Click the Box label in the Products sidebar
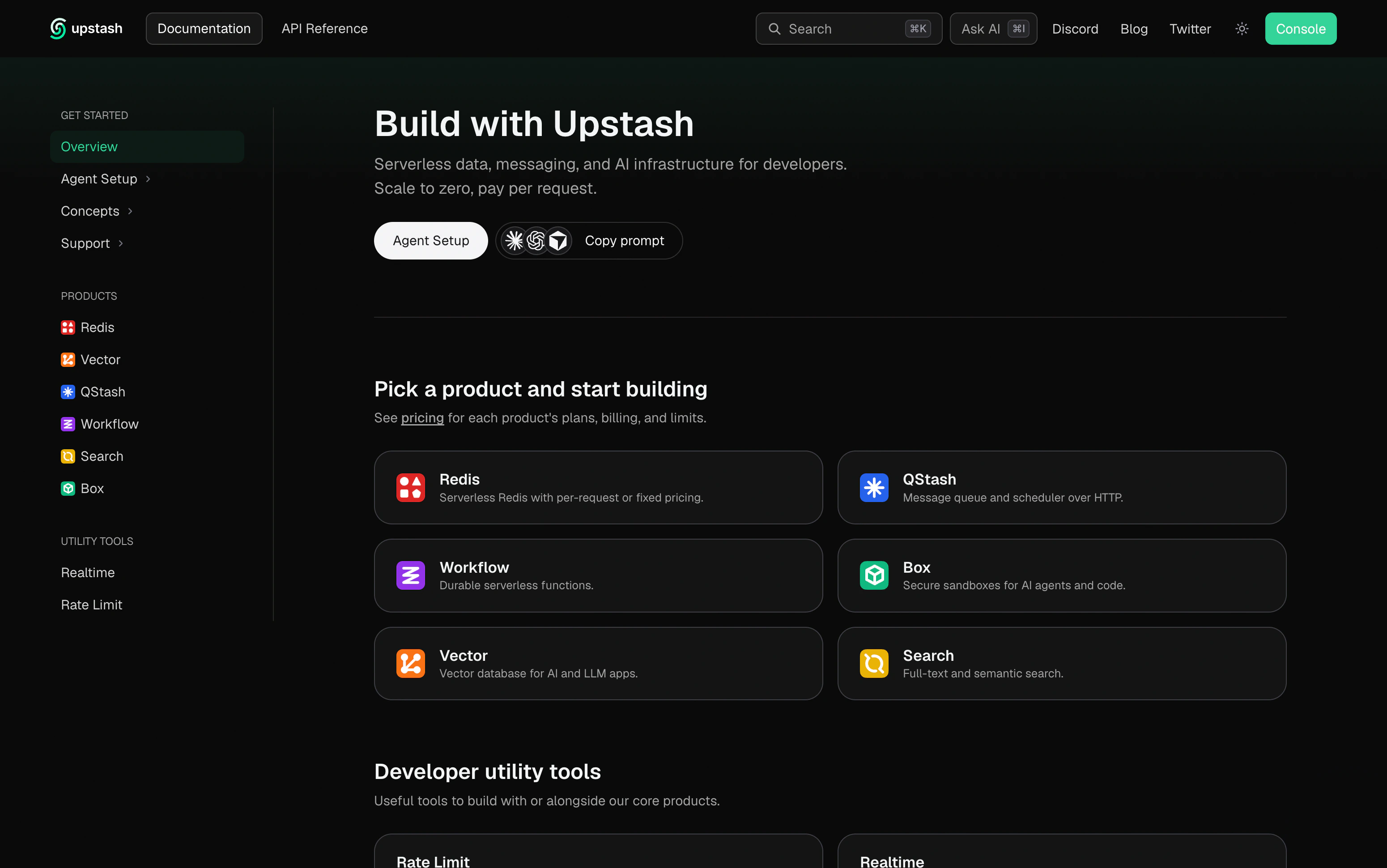Screen dimensions: 1387x868 pos(92,488)
